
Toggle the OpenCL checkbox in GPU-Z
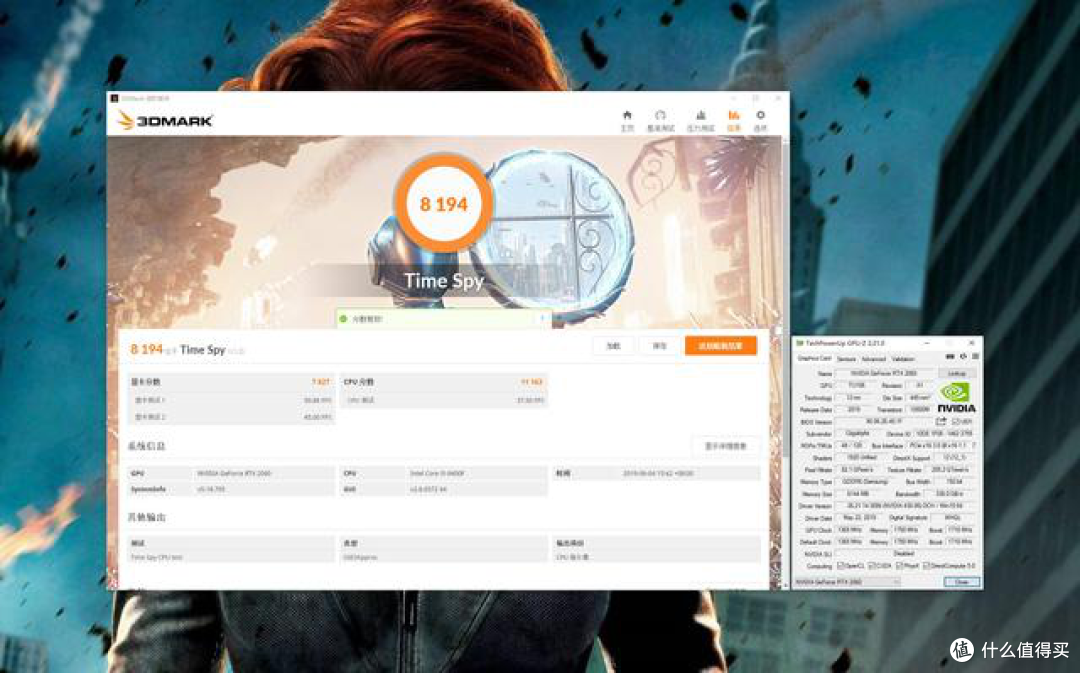click(840, 566)
